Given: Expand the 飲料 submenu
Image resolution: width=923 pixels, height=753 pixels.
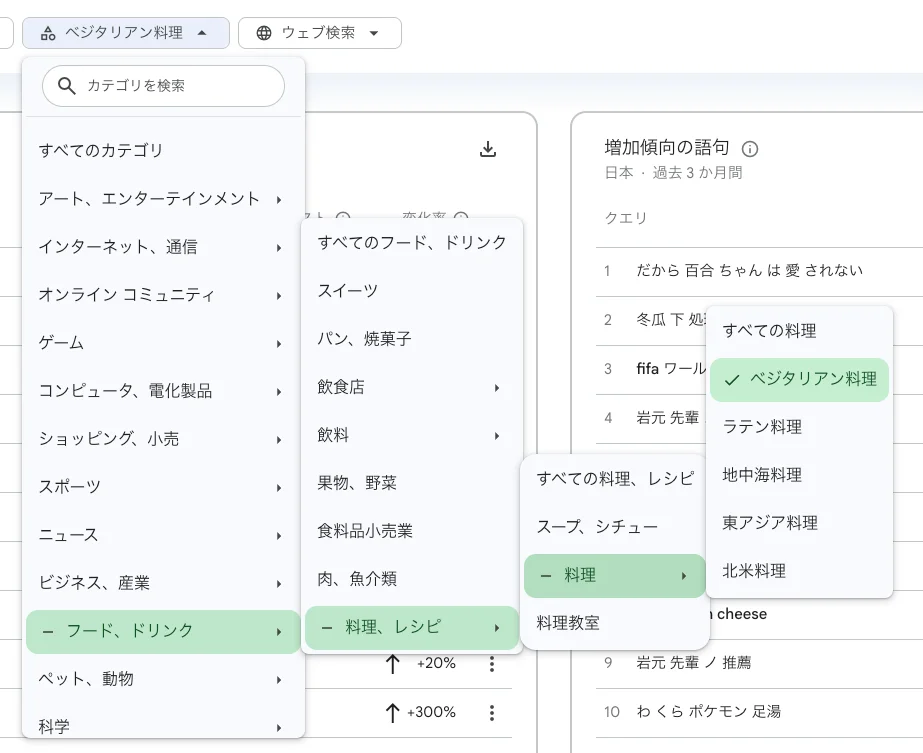Looking at the screenshot, I should [412, 436].
